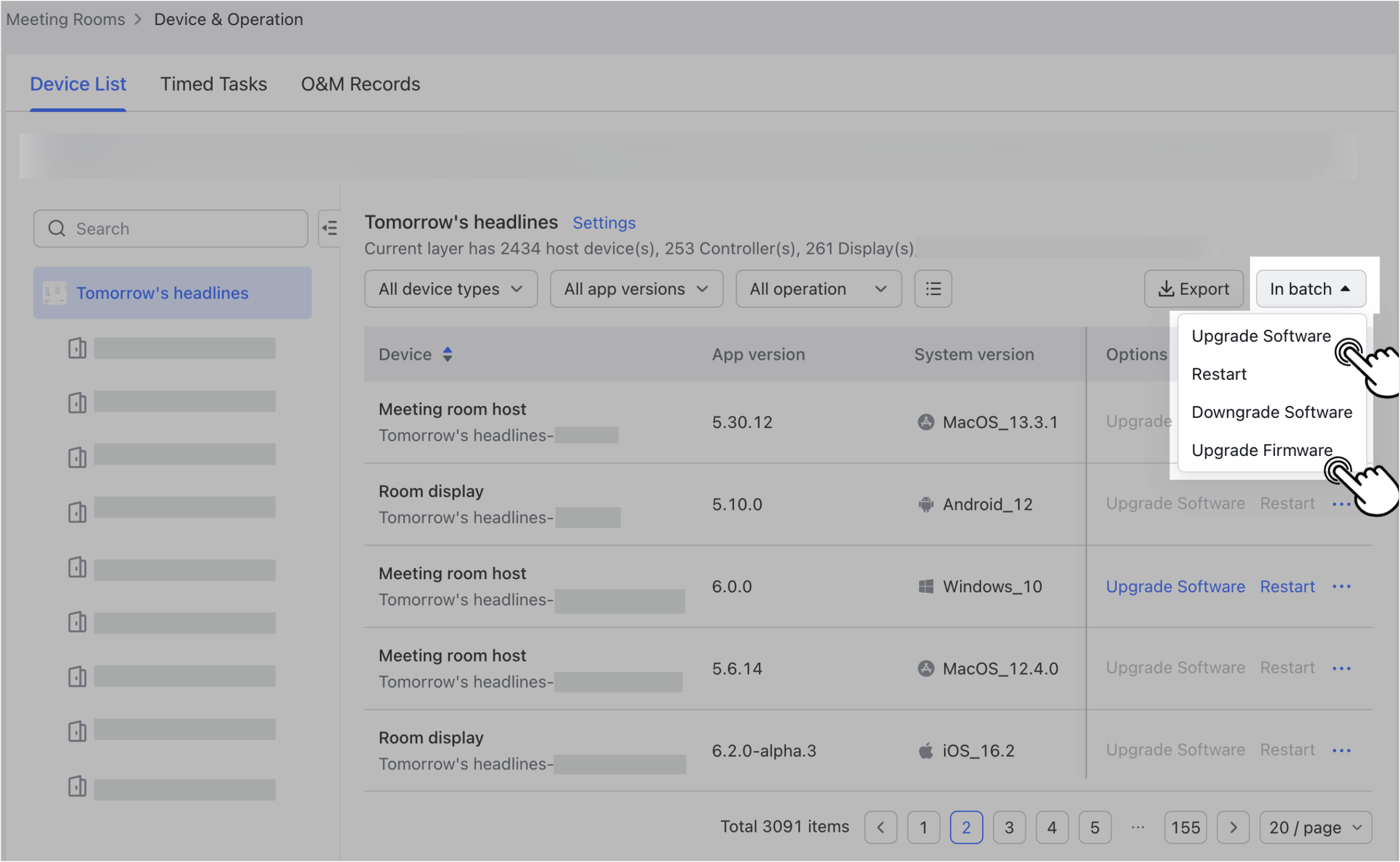Viewport: 1400px width, 862px height.
Task: Go to the next page arrow
Action: 1233,827
